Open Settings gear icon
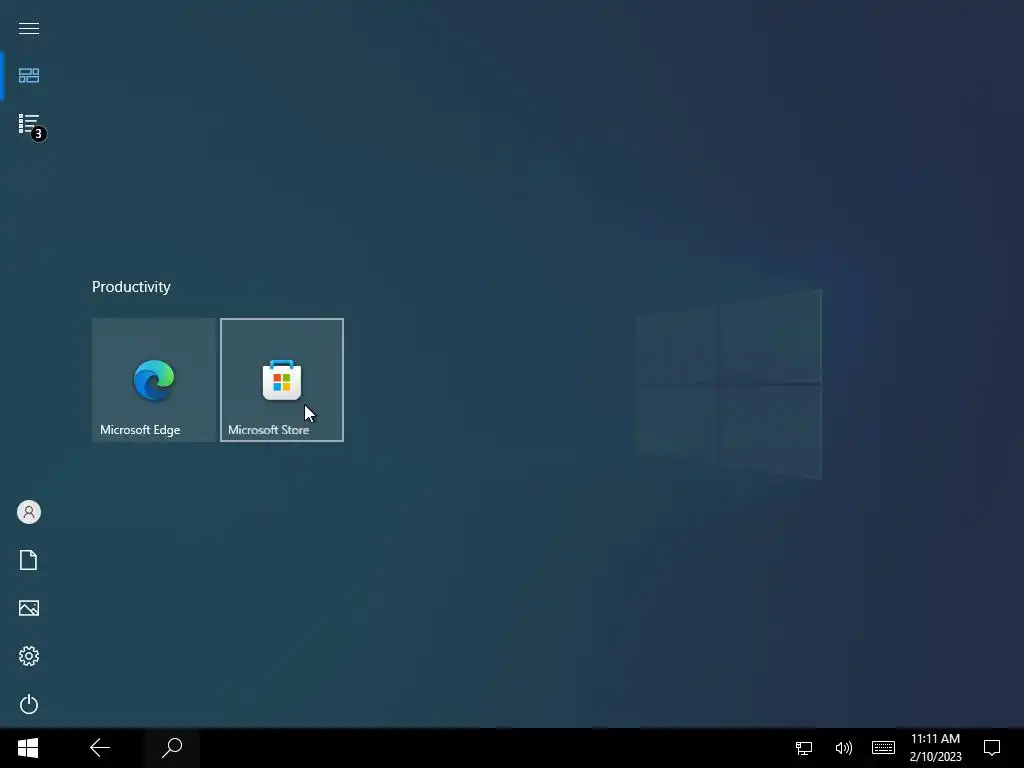The image size is (1024, 768). pyautogui.click(x=29, y=656)
